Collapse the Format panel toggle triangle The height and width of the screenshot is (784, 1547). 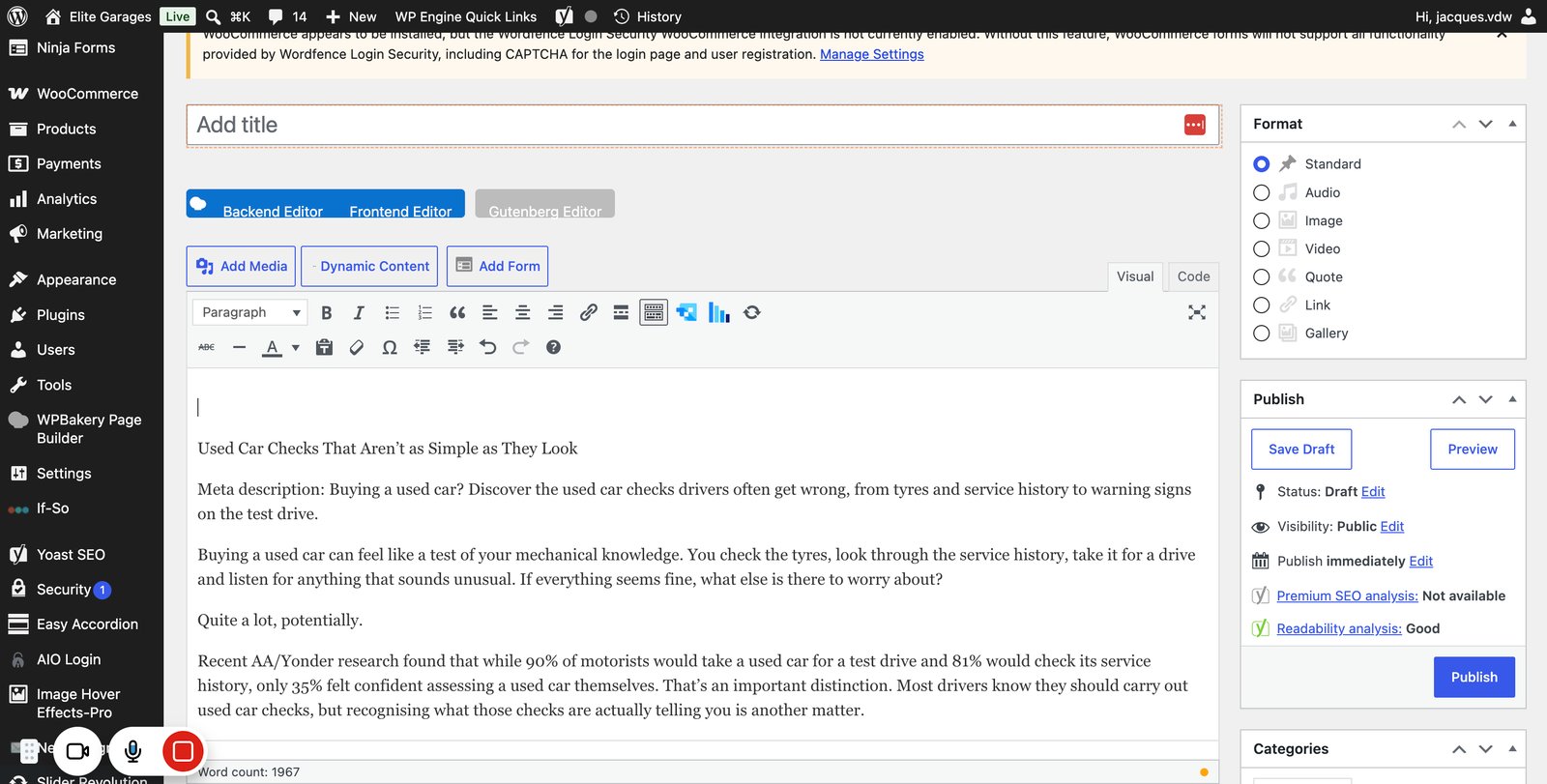pos(1512,124)
